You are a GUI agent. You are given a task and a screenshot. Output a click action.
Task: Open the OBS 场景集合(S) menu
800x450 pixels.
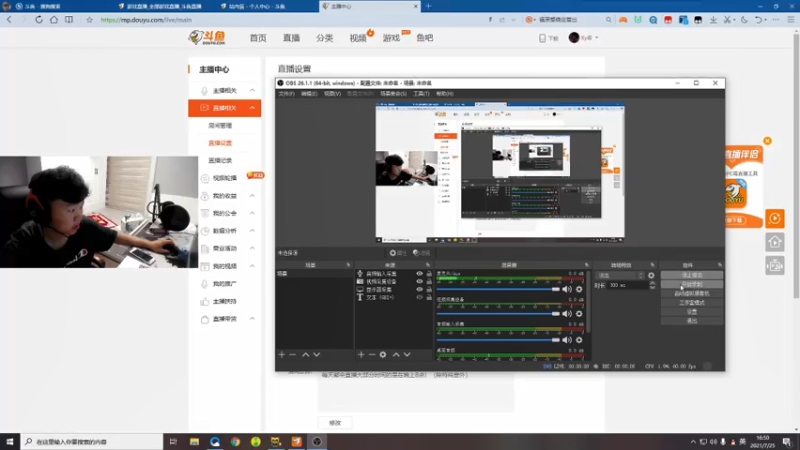coord(393,94)
